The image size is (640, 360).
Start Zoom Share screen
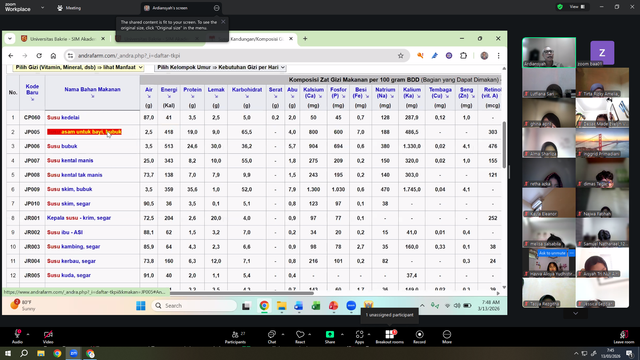pos(330,336)
